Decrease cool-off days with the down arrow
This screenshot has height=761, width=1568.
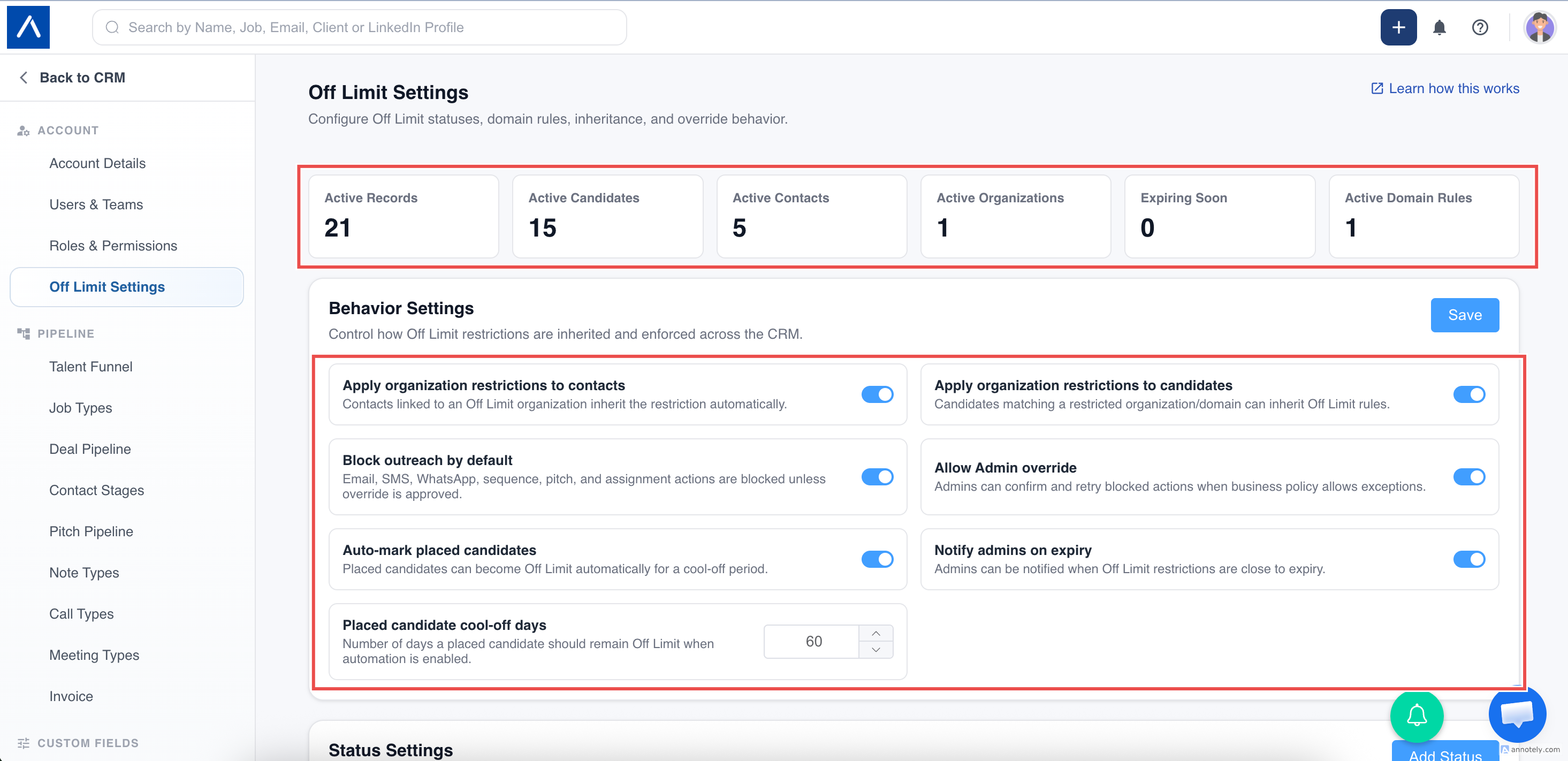click(876, 650)
